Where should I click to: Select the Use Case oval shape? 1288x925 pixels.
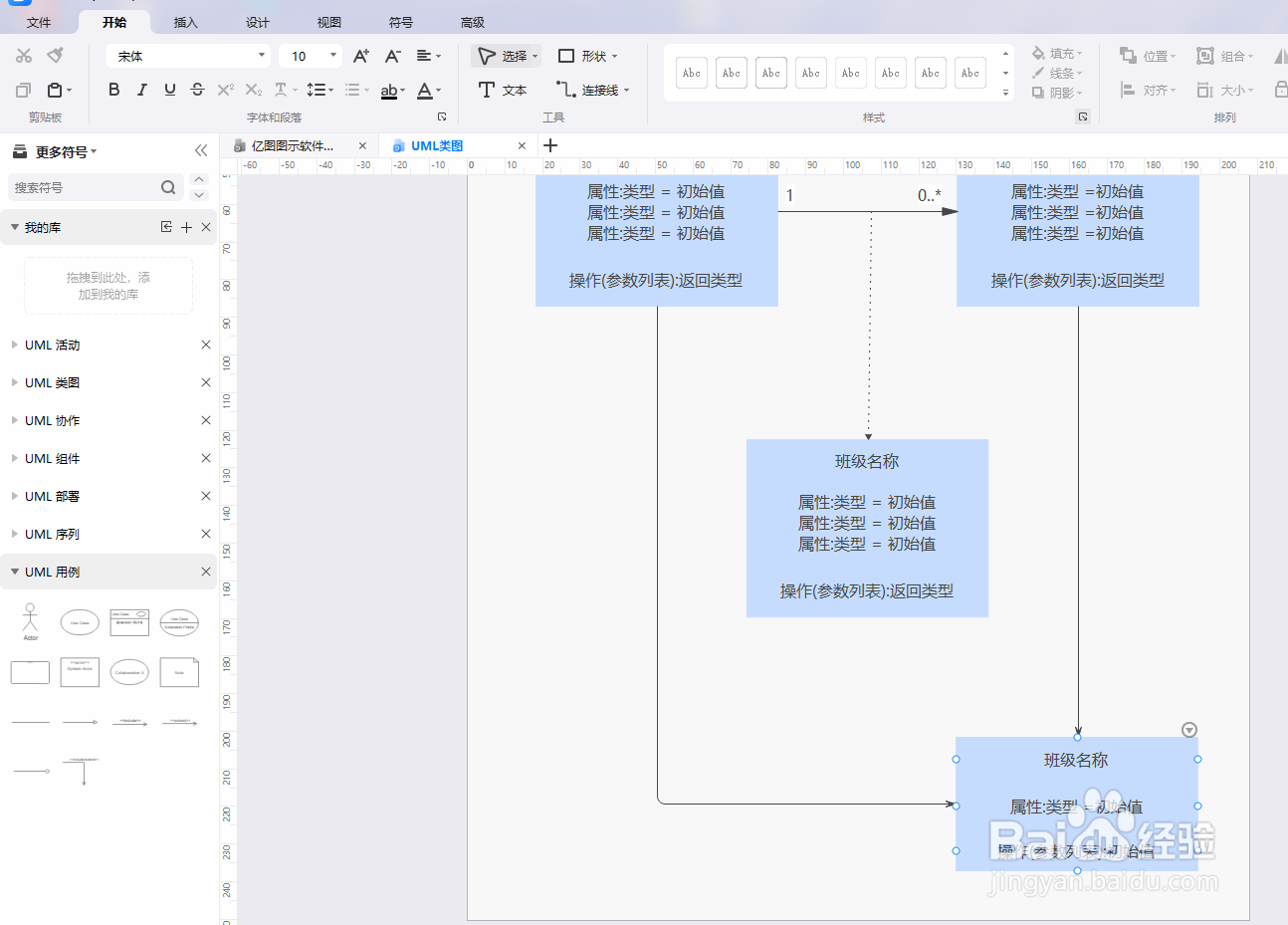80,622
